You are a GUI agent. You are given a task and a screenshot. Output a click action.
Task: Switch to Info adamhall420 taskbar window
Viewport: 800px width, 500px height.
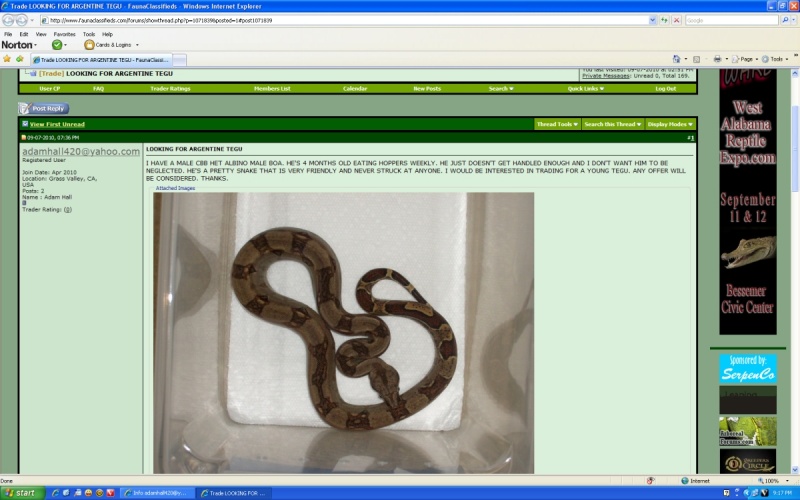pos(158,493)
